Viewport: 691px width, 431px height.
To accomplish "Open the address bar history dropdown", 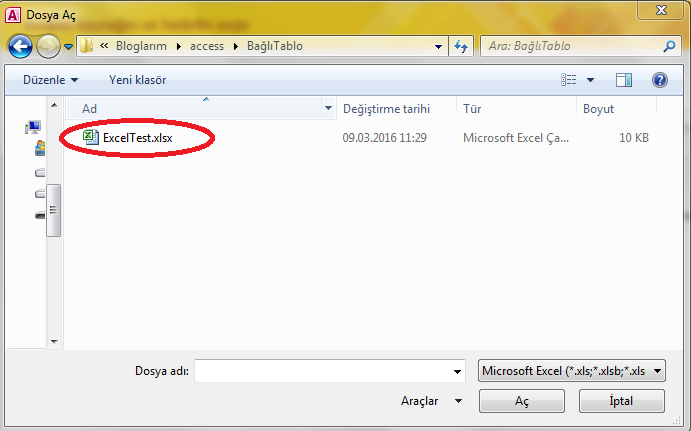I will pos(438,46).
